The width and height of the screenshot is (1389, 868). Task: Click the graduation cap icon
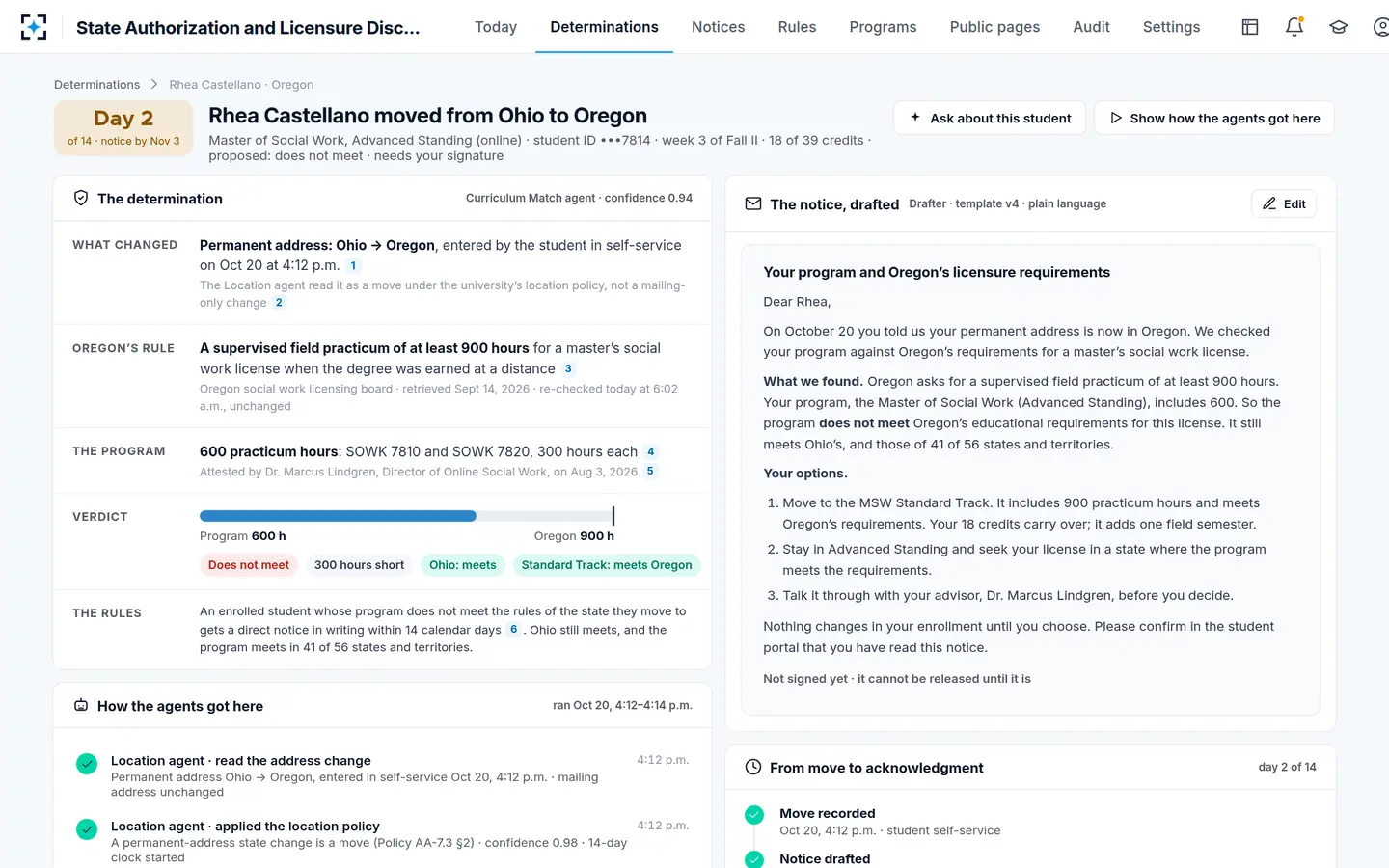pos(1339,27)
